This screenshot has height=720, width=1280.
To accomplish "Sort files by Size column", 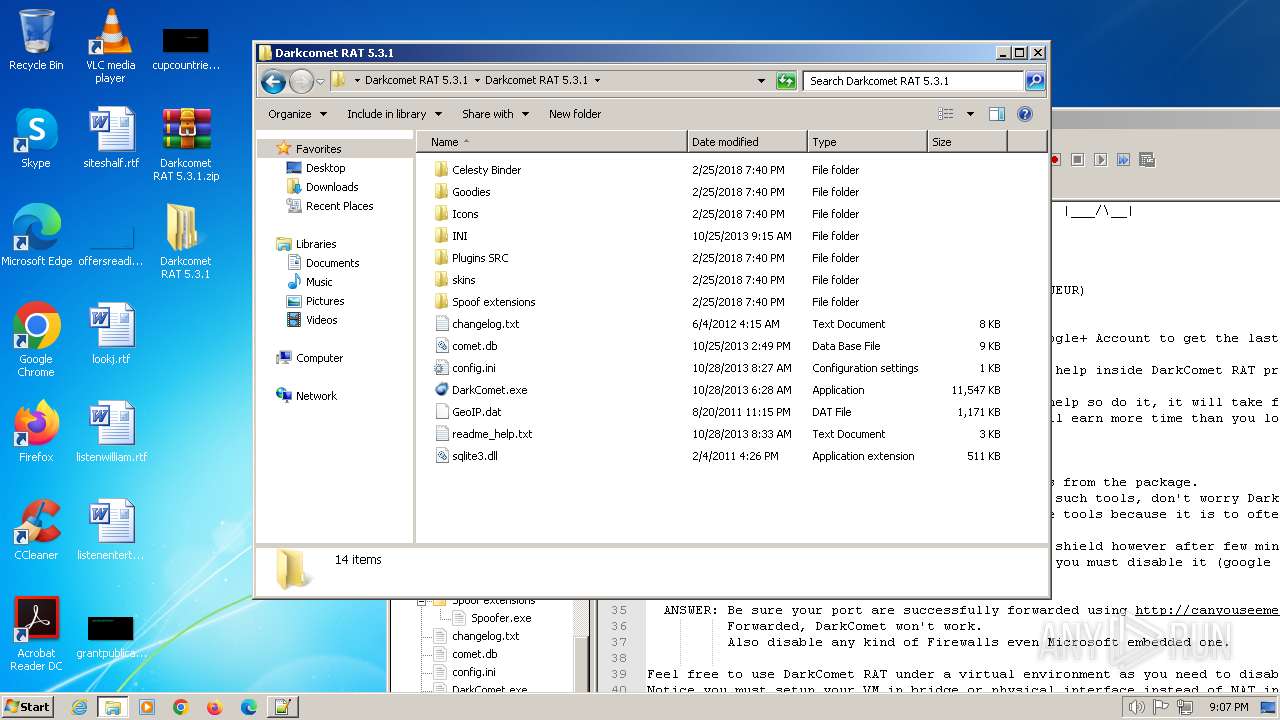I will (x=967, y=142).
